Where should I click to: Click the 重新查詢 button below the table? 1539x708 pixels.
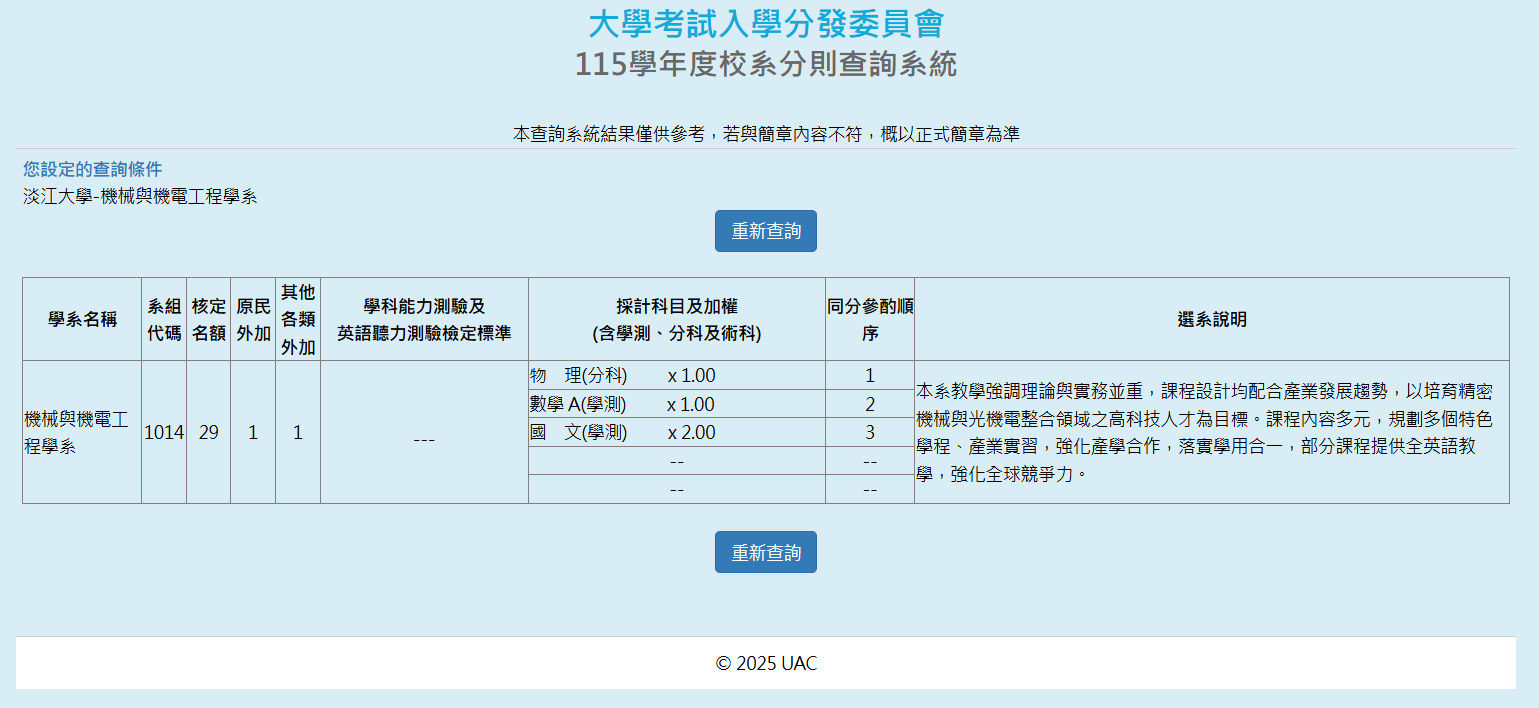tap(765, 552)
